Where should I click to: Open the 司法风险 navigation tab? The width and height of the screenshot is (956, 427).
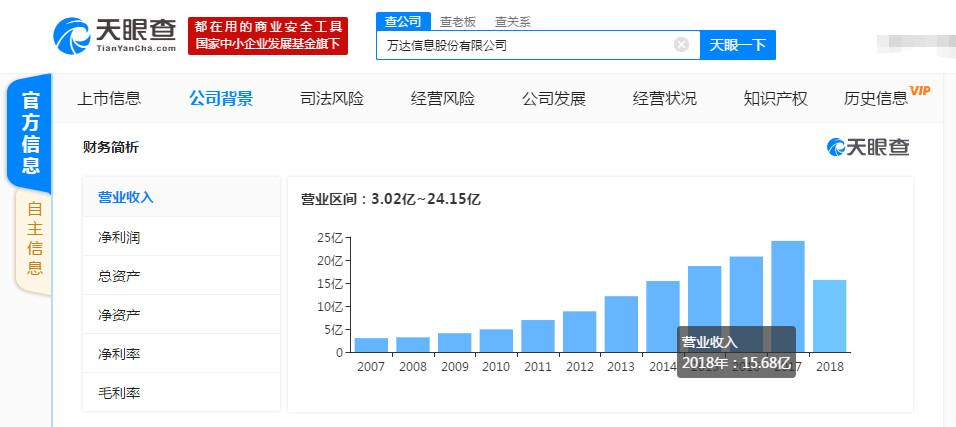332,98
